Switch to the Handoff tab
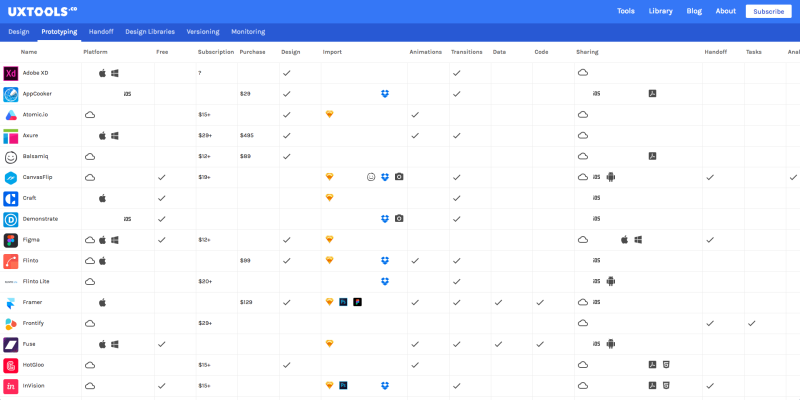800x400 pixels. click(x=101, y=32)
